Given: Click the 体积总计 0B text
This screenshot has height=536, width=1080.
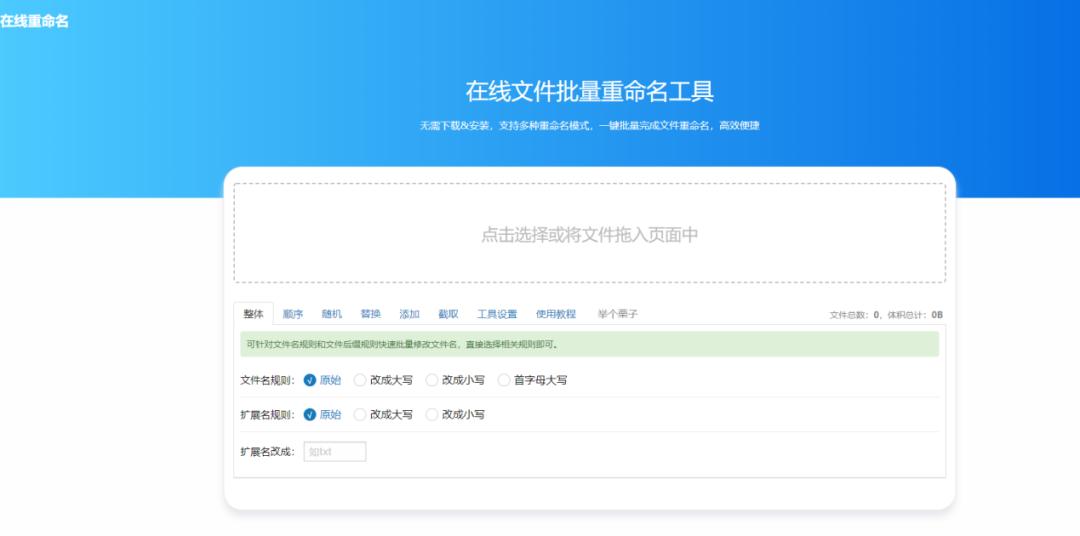Looking at the screenshot, I should tap(914, 315).
